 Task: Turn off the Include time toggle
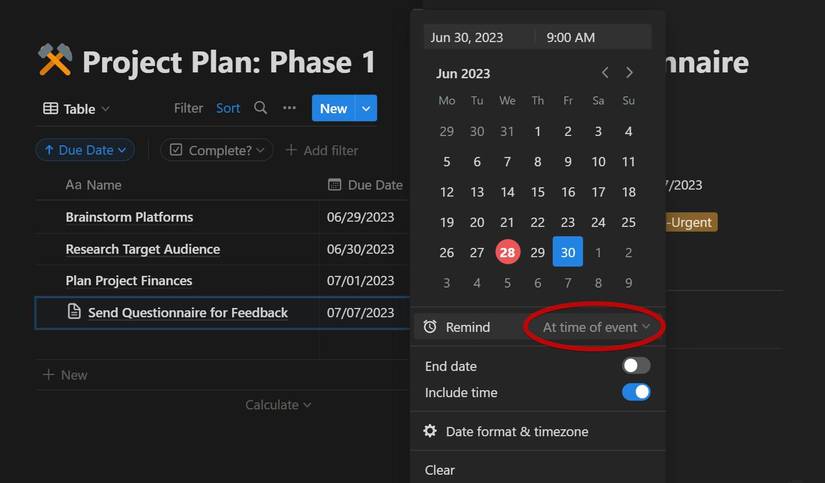point(636,392)
